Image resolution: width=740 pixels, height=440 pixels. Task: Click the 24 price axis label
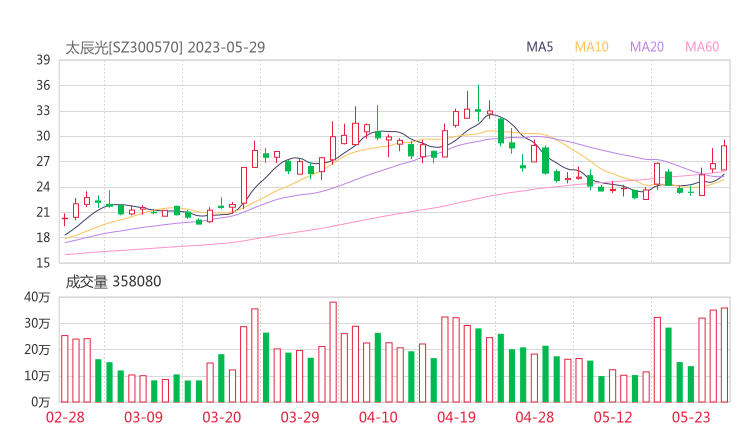[x=43, y=187]
